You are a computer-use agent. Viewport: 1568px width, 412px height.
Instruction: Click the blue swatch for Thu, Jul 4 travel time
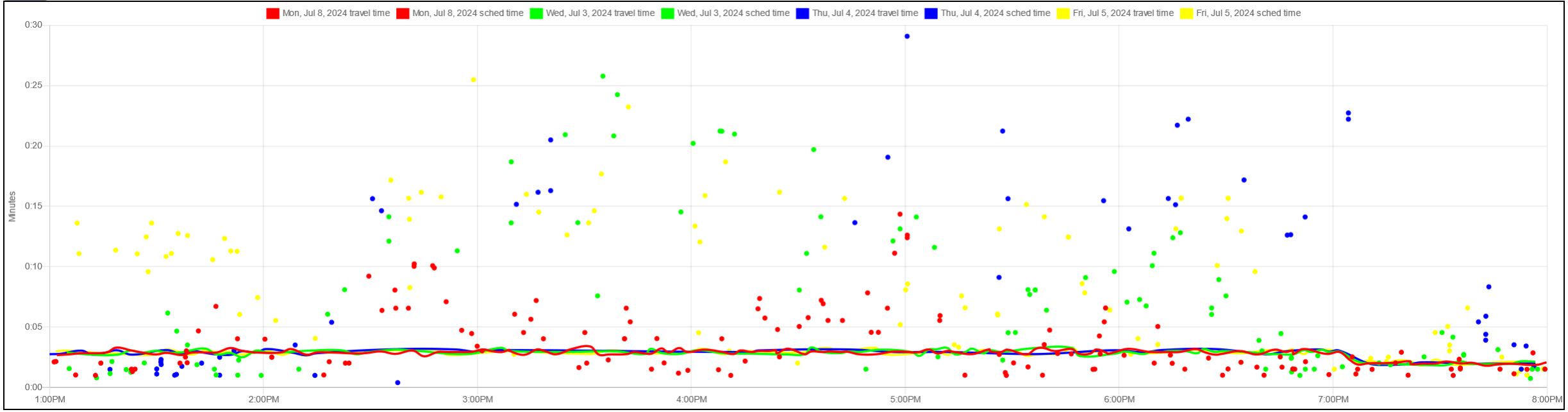(803, 13)
